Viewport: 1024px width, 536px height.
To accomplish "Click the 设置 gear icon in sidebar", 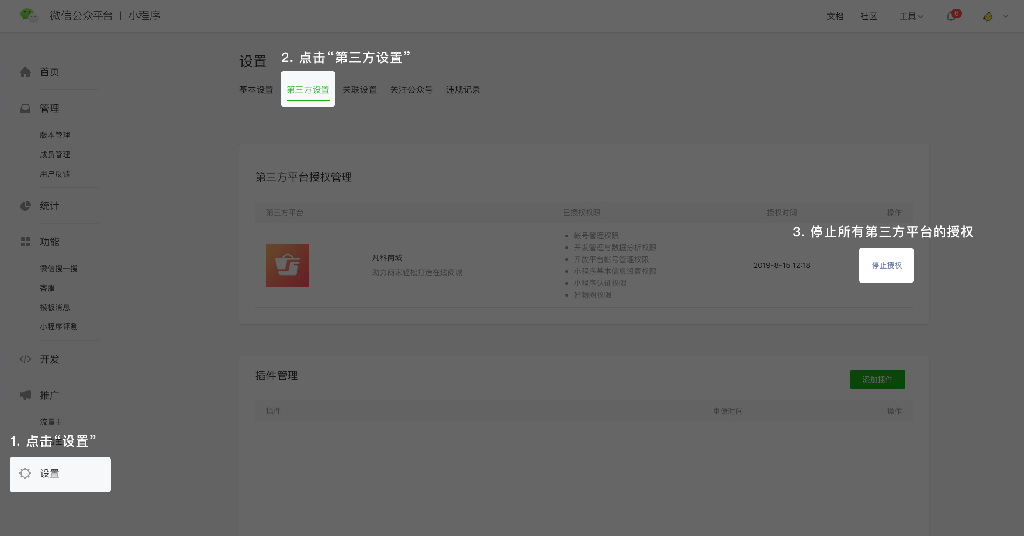I will (26, 473).
